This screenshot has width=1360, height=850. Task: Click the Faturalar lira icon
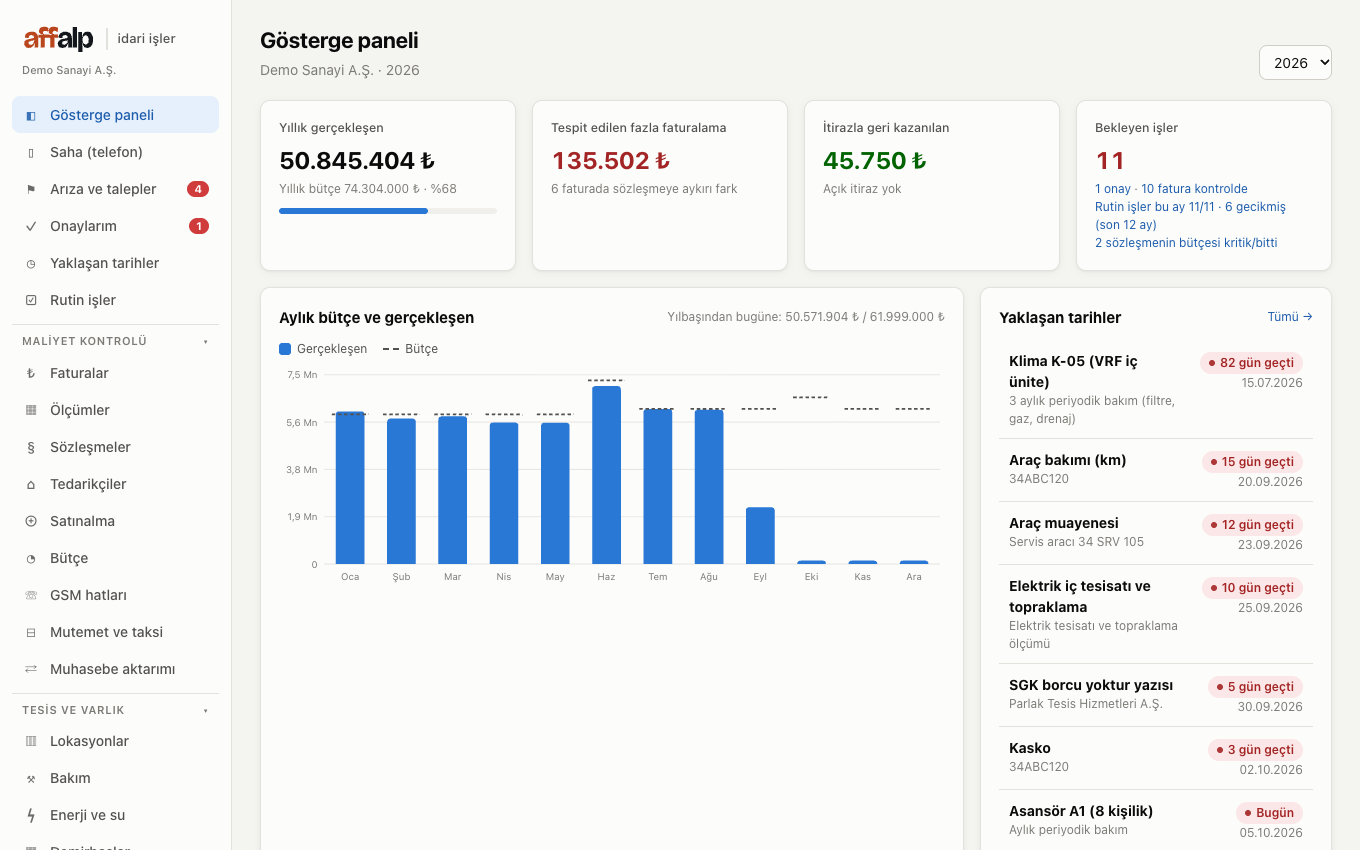point(30,373)
